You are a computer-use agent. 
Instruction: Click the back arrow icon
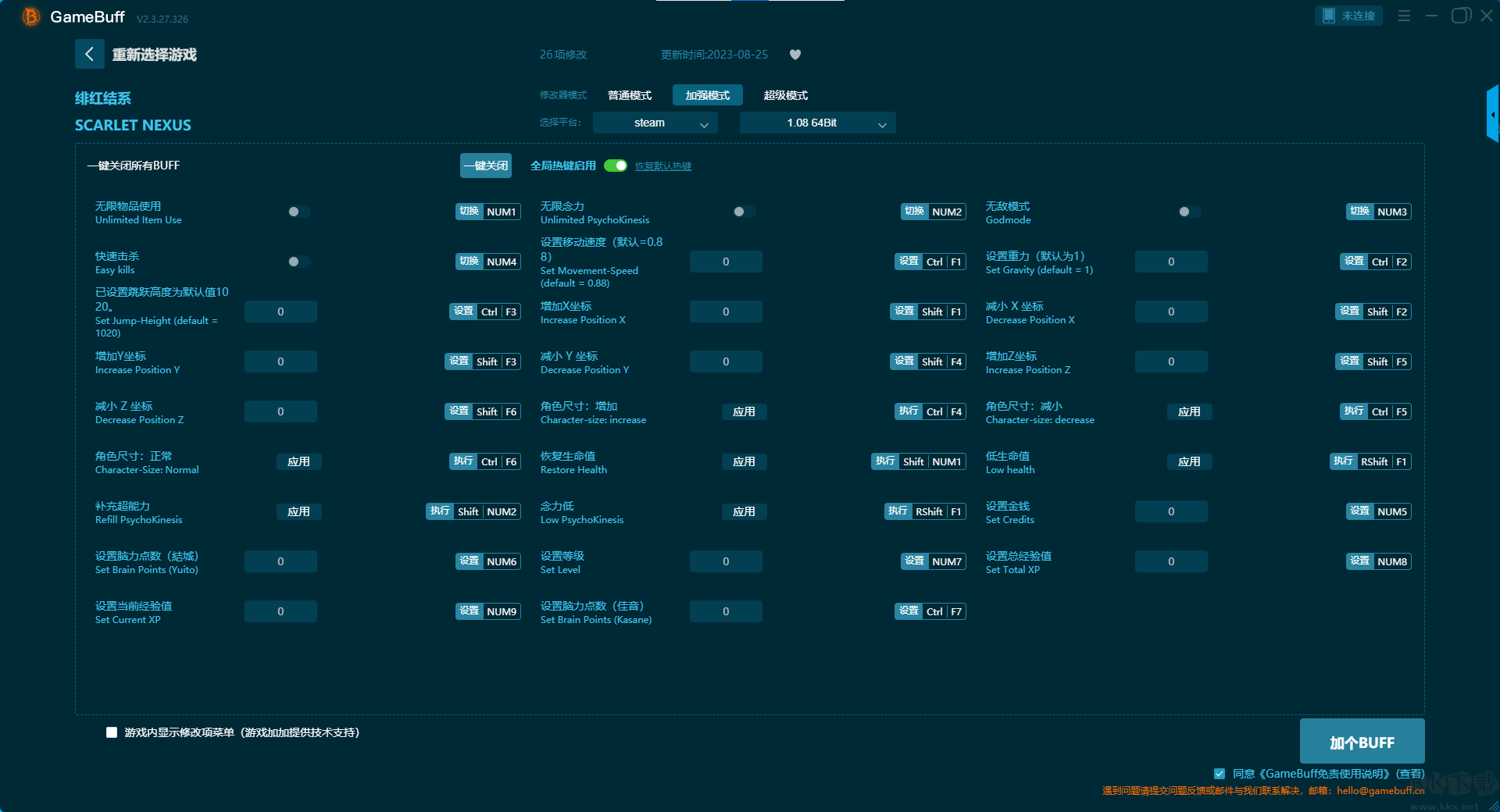(x=89, y=54)
